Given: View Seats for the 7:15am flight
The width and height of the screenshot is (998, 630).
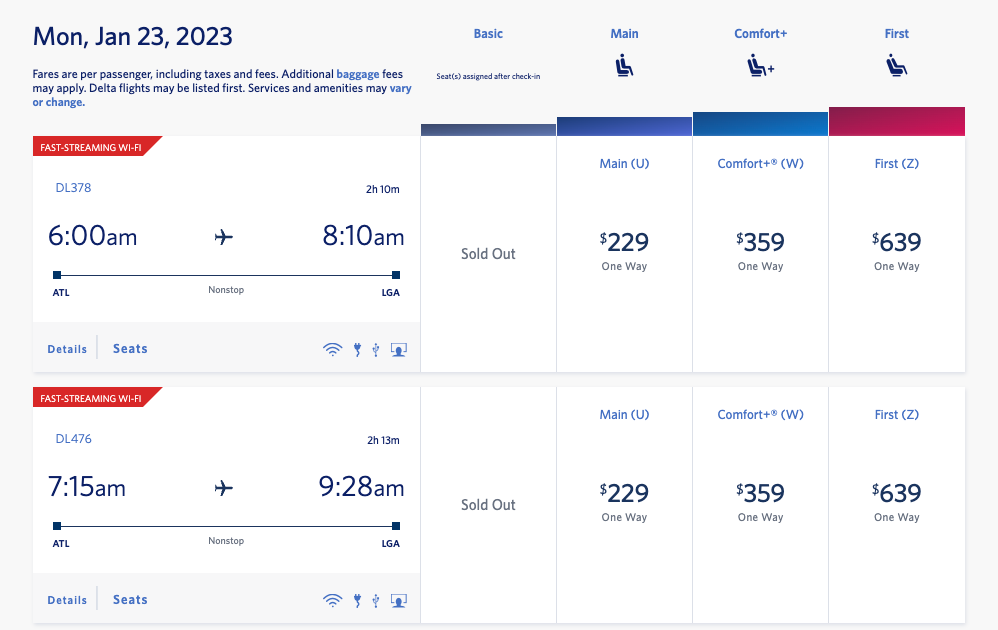Looking at the screenshot, I should click(130, 600).
